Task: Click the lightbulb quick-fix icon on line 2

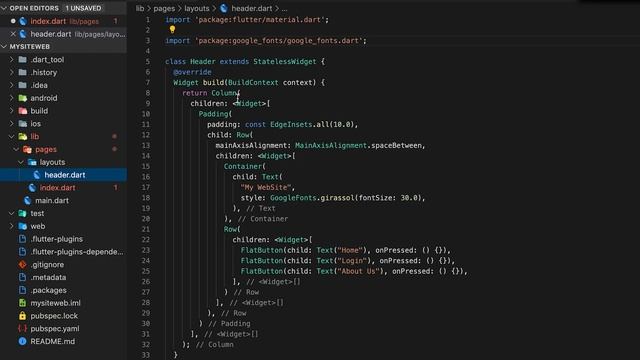Action: pyautogui.click(x=172, y=29)
